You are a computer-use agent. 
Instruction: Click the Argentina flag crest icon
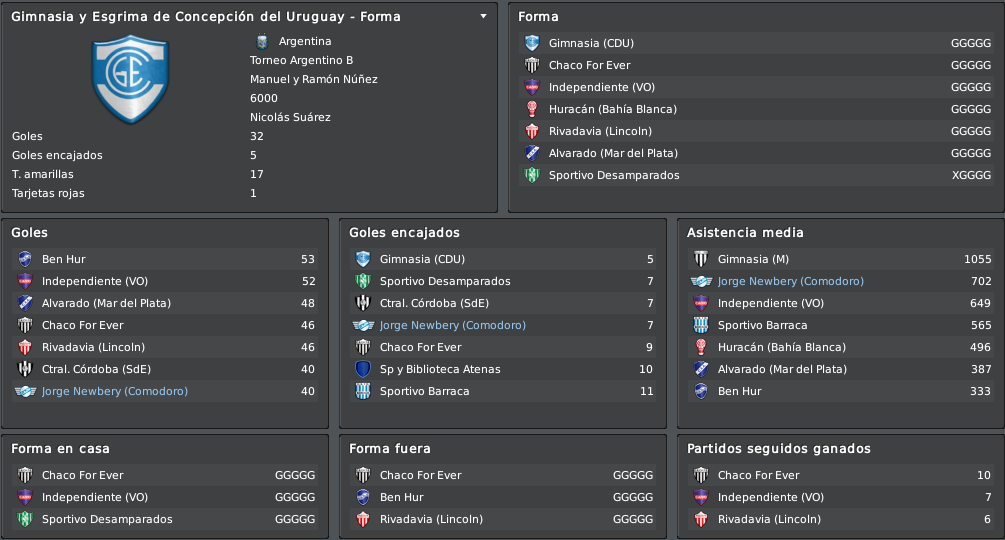pyautogui.click(x=262, y=42)
